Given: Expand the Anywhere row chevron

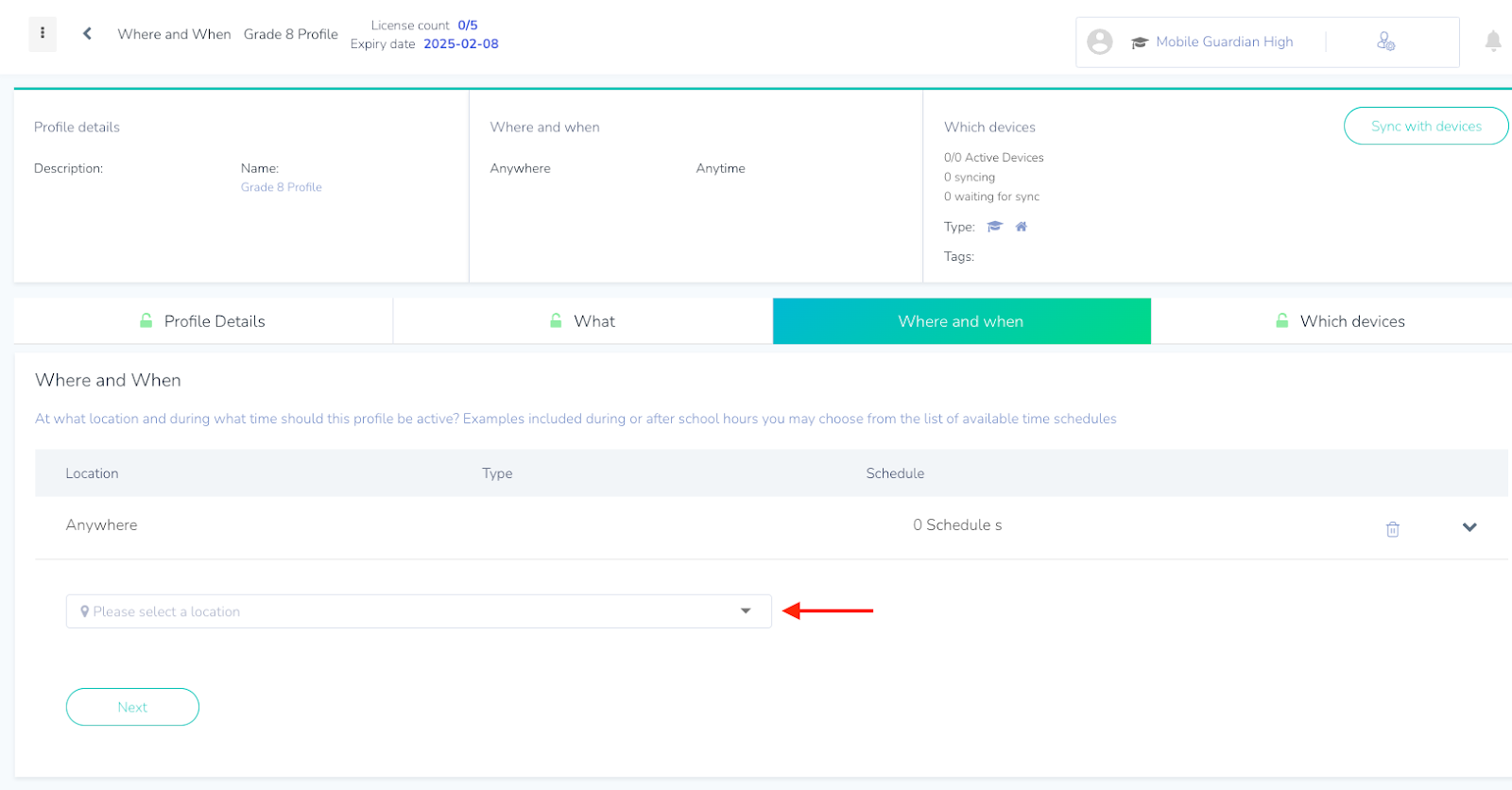Looking at the screenshot, I should [1469, 527].
